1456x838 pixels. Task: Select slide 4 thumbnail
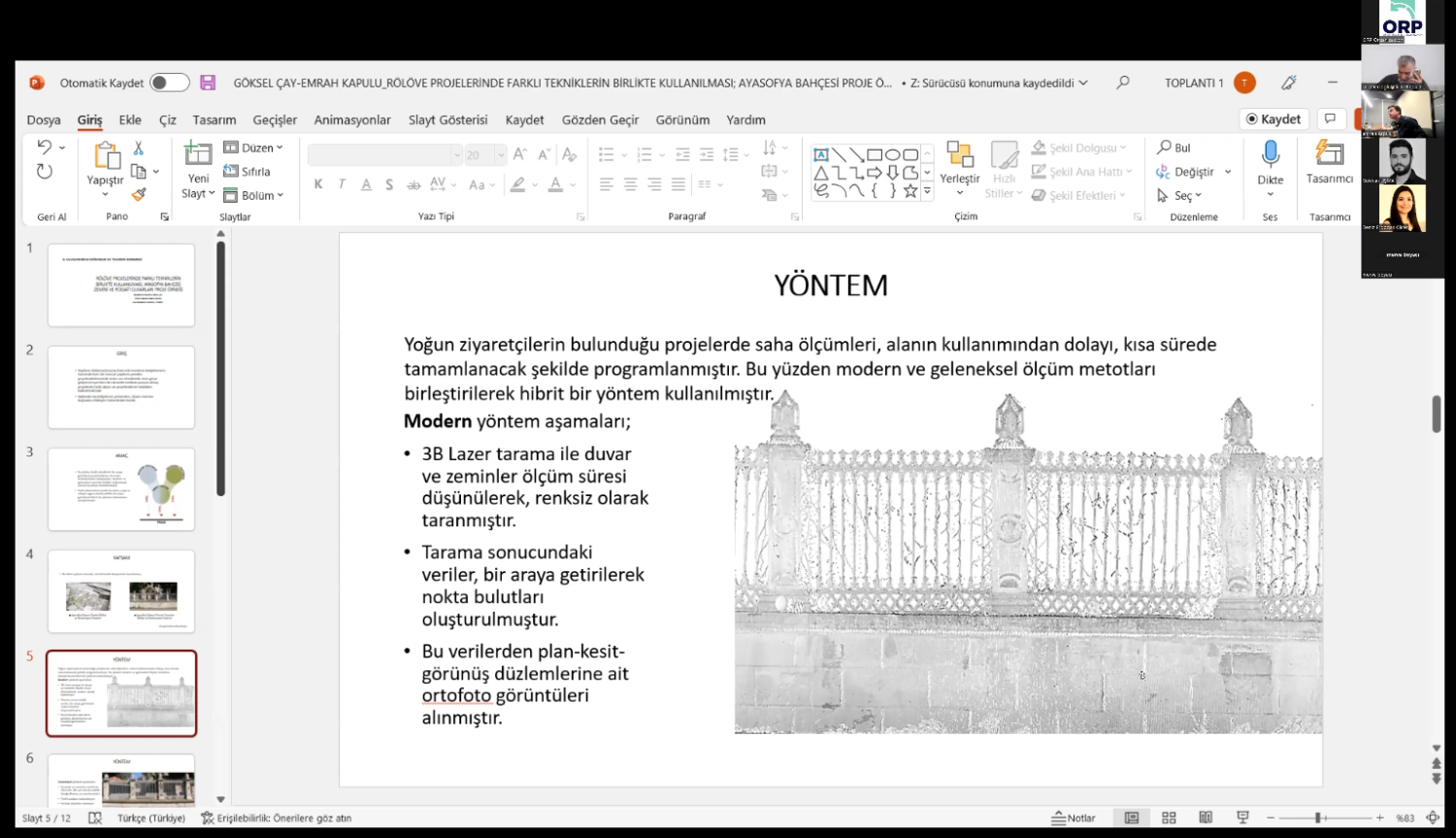tap(121, 590)
